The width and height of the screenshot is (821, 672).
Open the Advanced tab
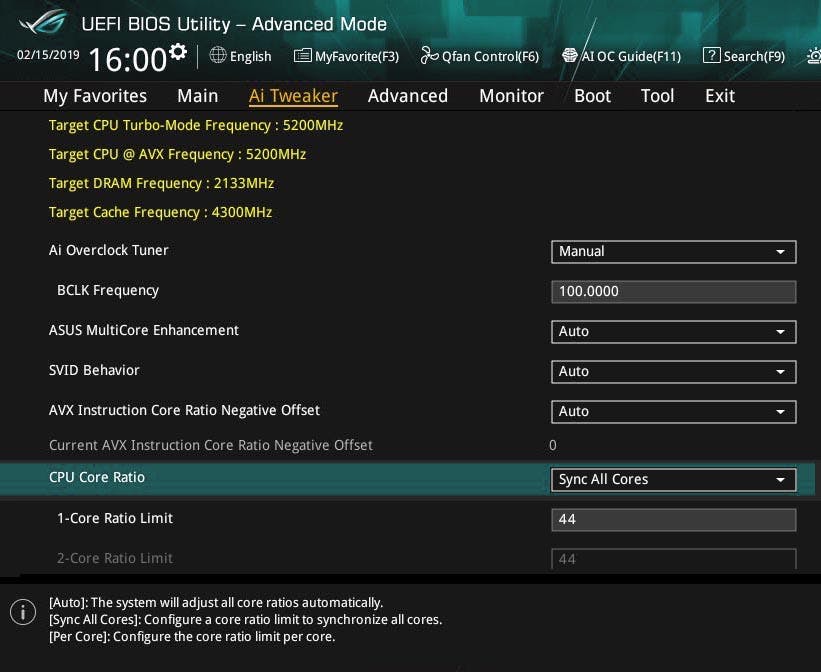408,96
